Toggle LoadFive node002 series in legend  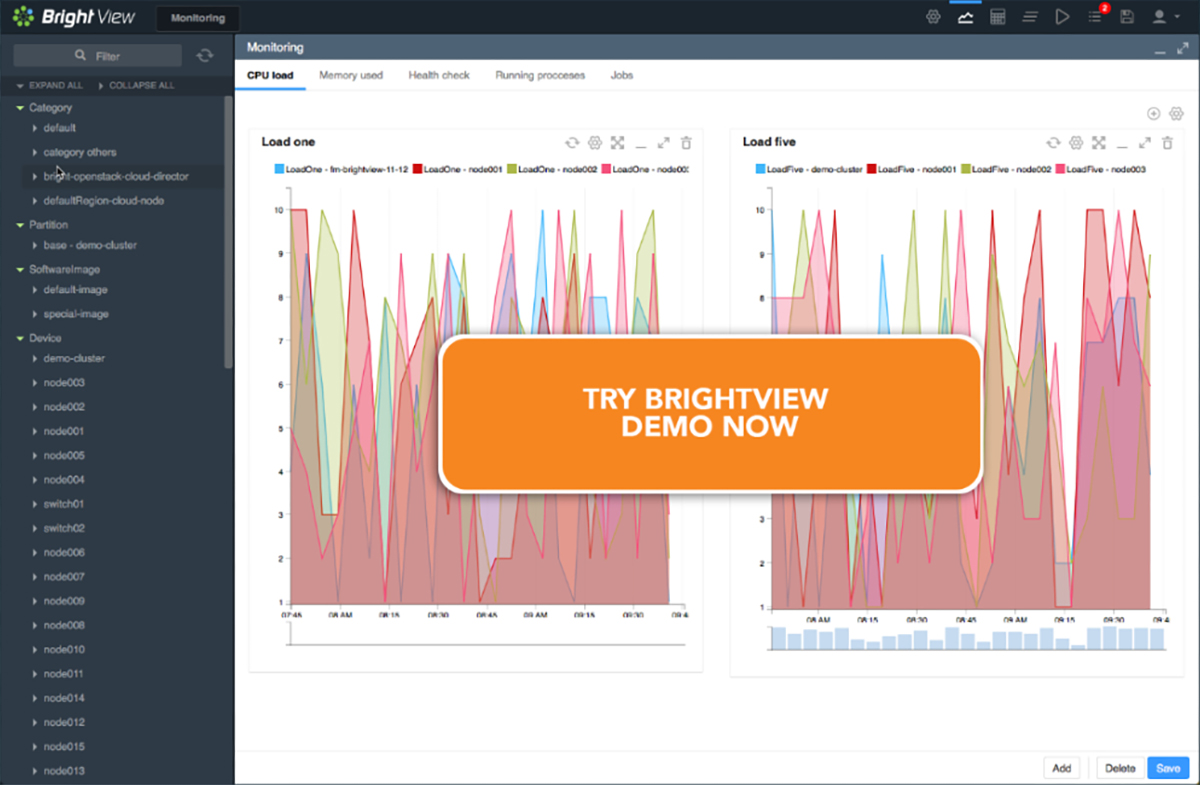[1008, 169]
